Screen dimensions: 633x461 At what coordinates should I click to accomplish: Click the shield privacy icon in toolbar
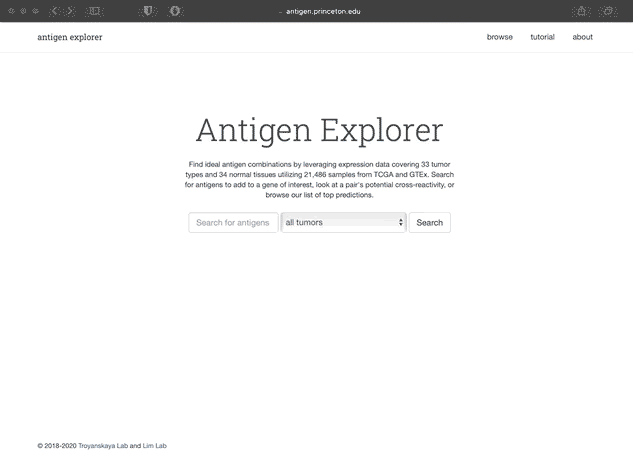[148, 11]
